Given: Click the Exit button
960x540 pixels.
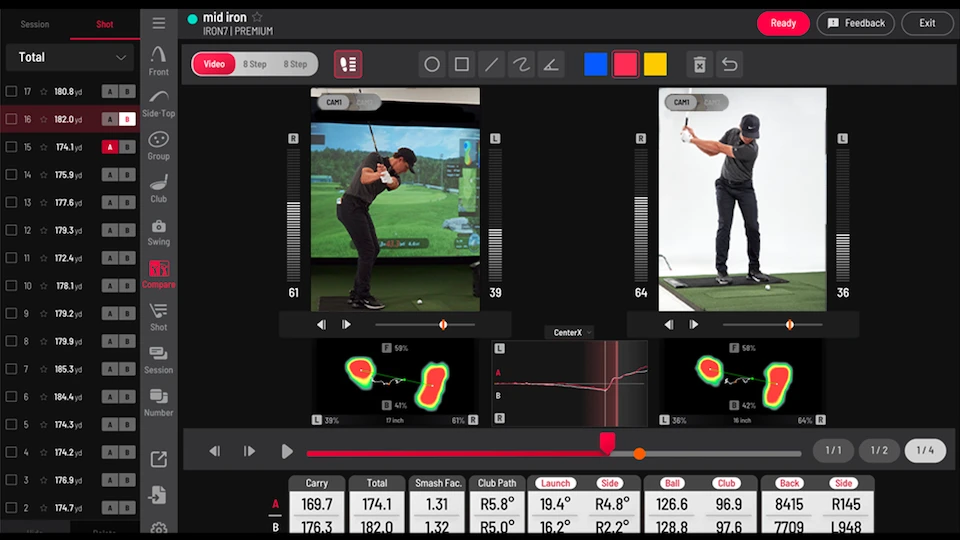Looking at the screenshot, I should pos(927,23).
